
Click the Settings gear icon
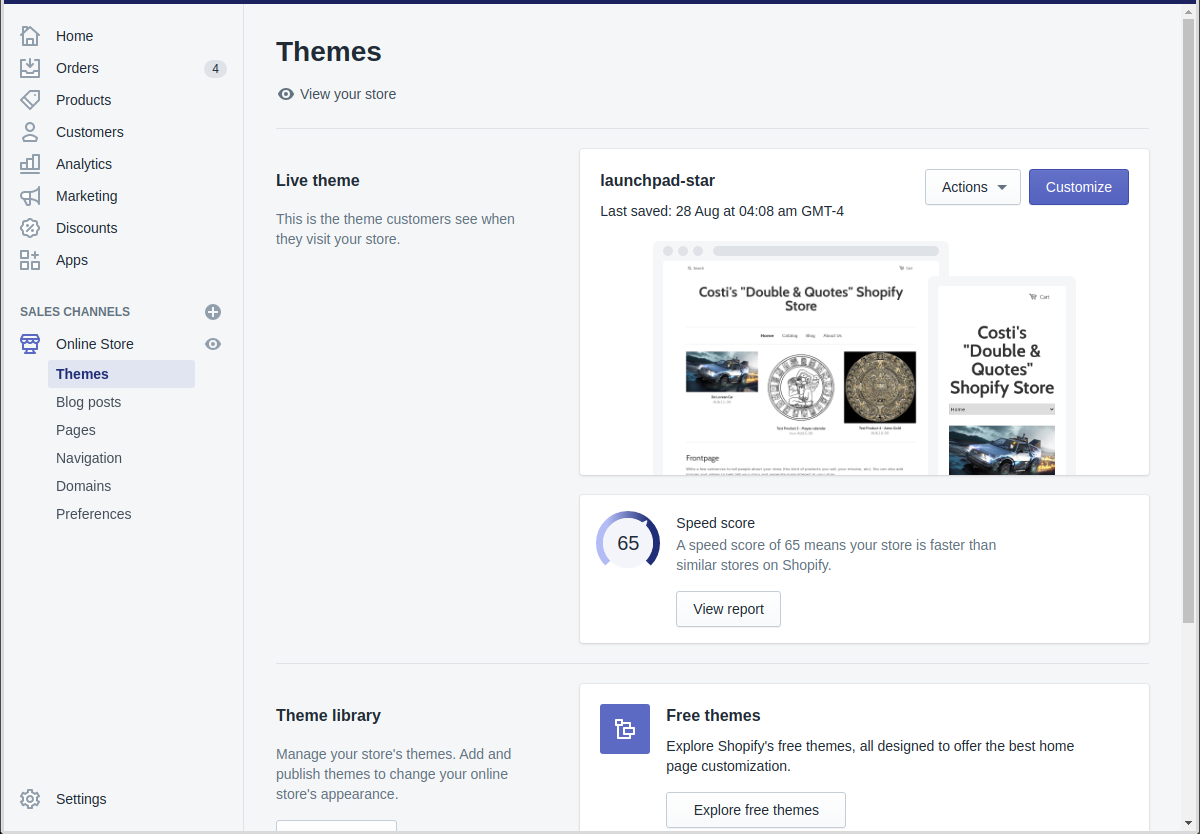(x=30, y=799)
